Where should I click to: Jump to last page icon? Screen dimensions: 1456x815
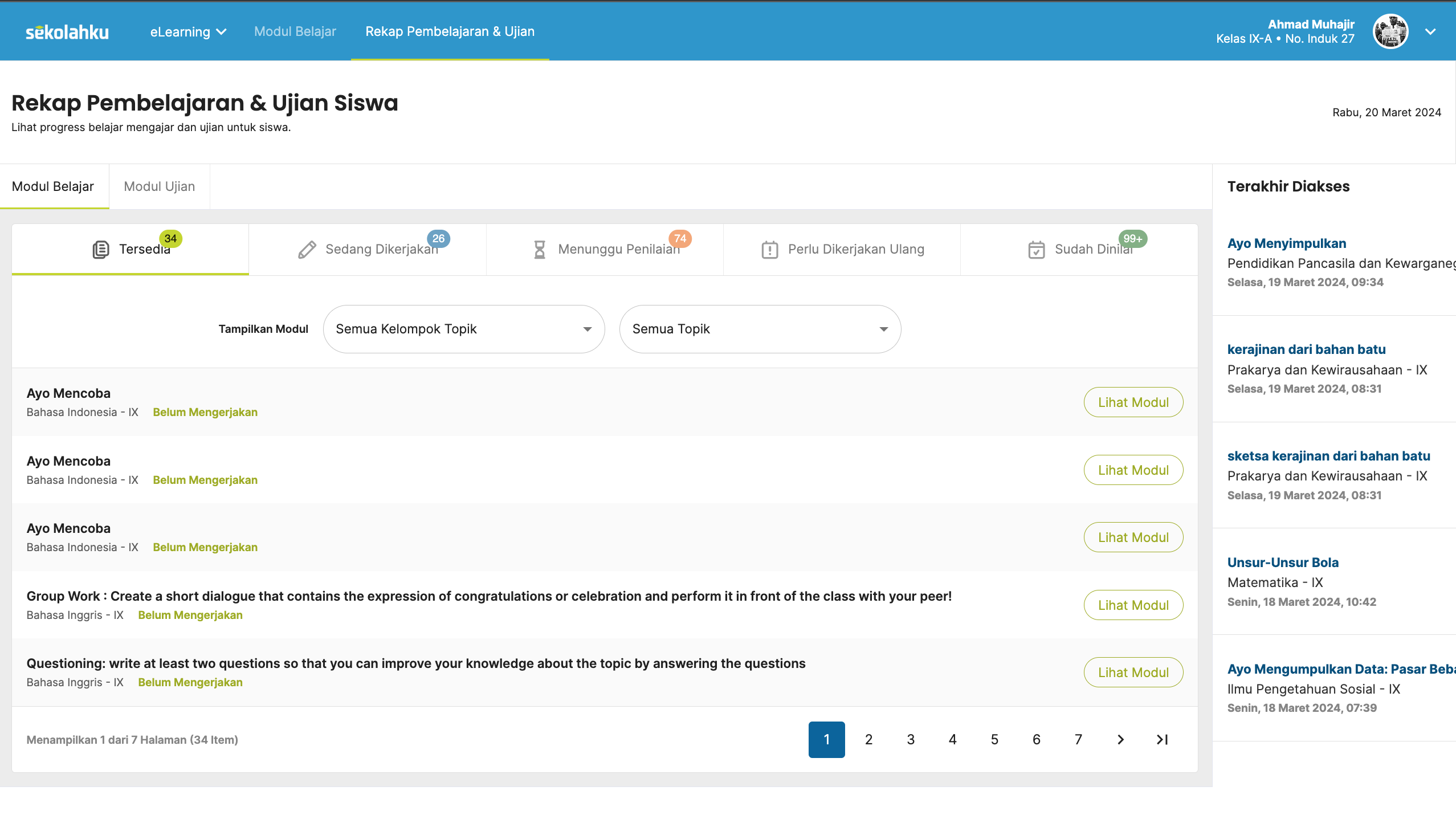coord(1162,740)
